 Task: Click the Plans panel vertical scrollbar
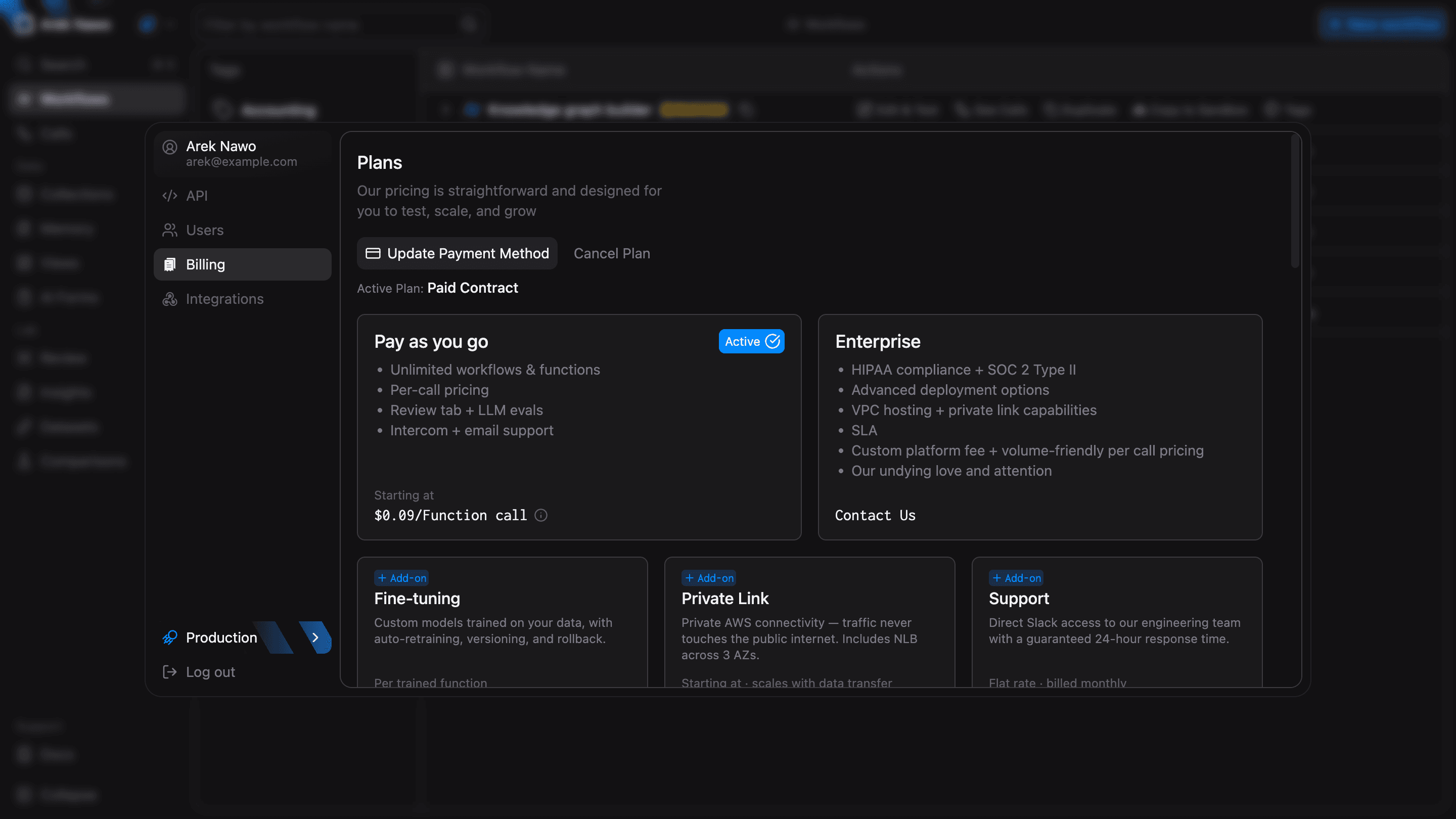point(1294,202)
